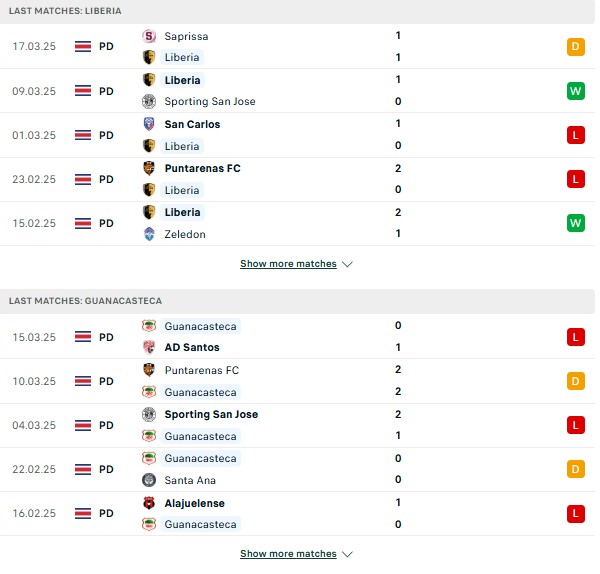Click the San Carlos team crest
600x574 pixels.
[149, 124]
